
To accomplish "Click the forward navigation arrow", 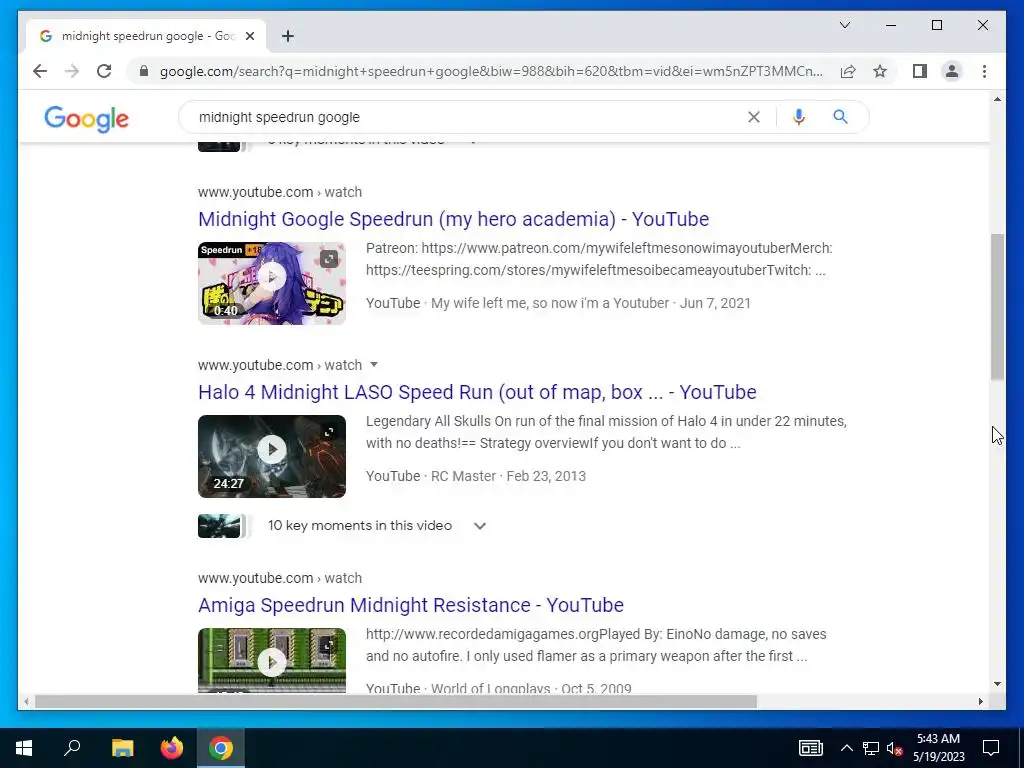I will pyautogui.click(x=72, y=71).
